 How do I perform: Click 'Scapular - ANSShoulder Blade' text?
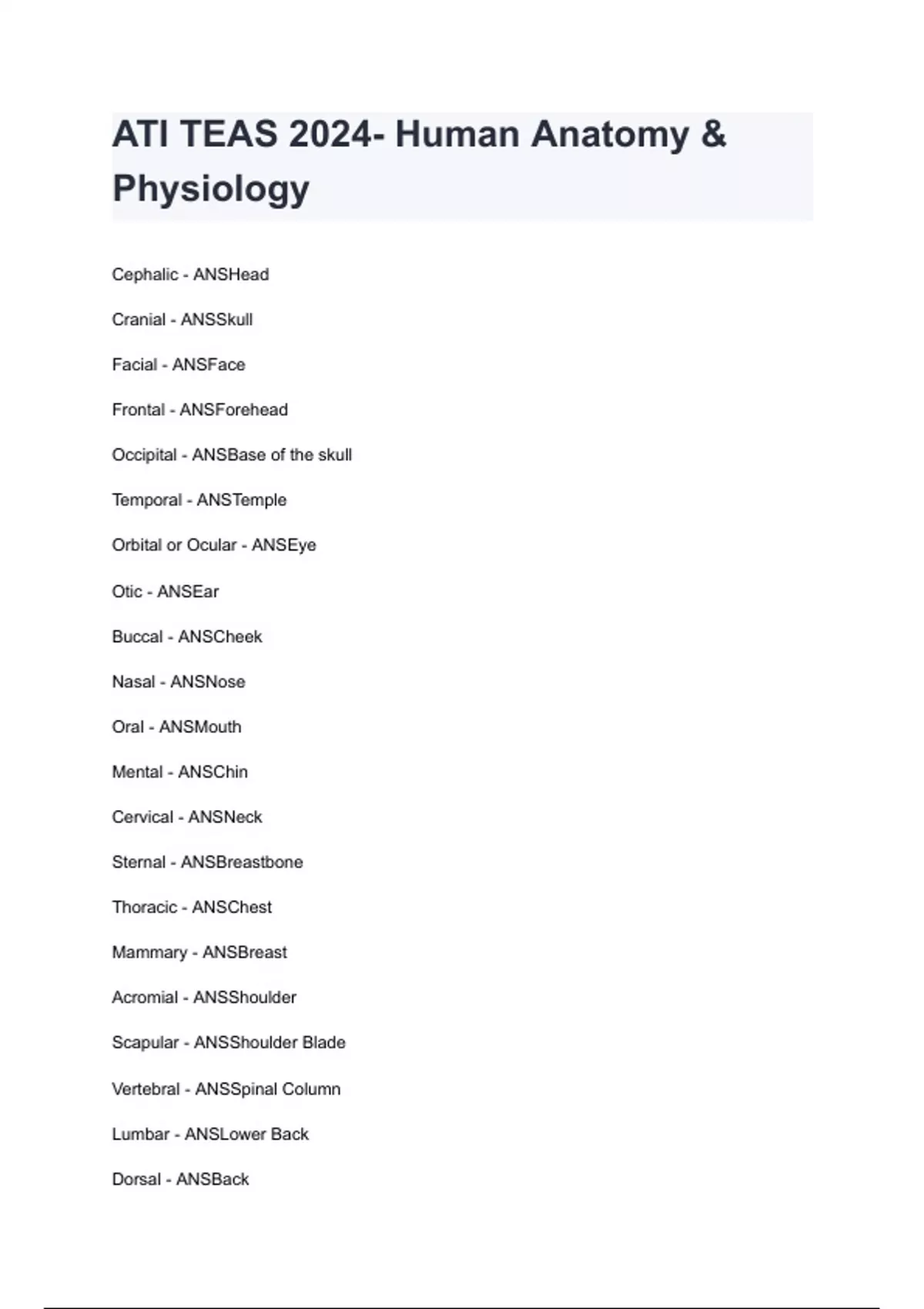tap(229, 1043)
